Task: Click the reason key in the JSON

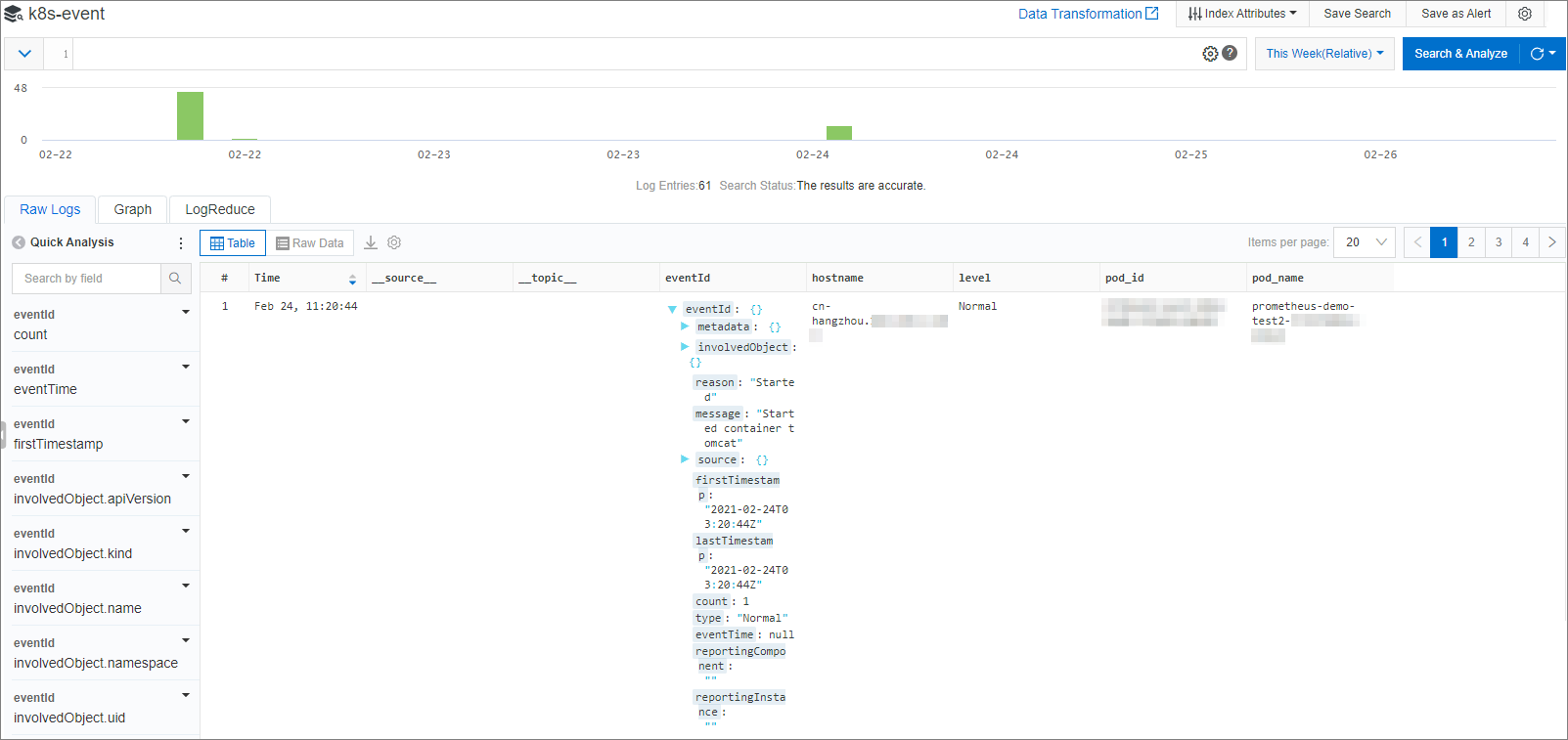Action: point(715,382)
